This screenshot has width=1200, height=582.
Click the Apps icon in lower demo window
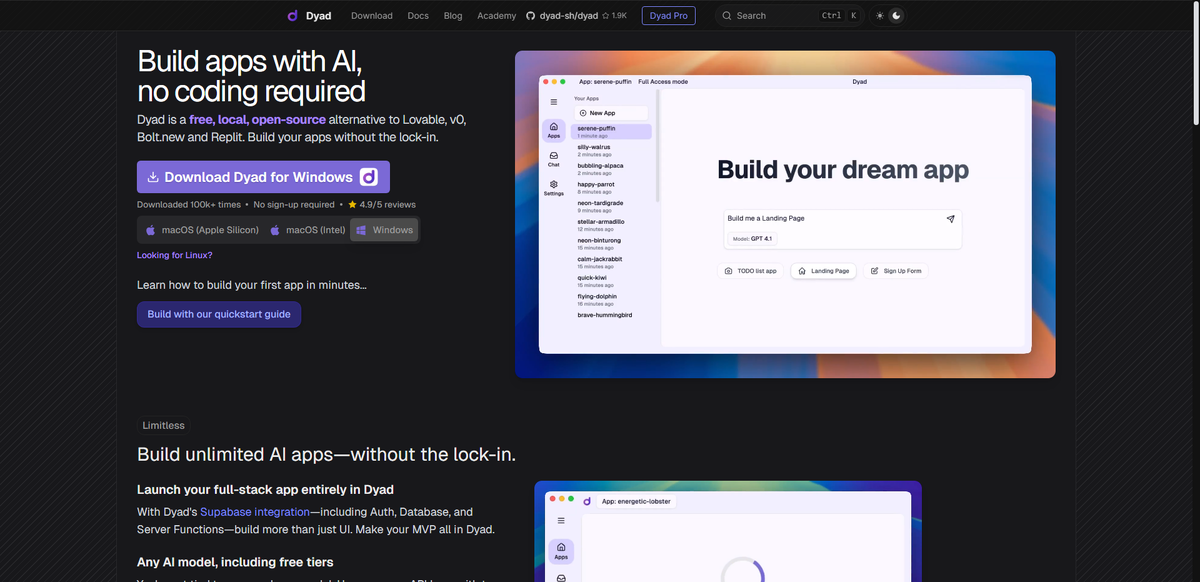[561, 550]
